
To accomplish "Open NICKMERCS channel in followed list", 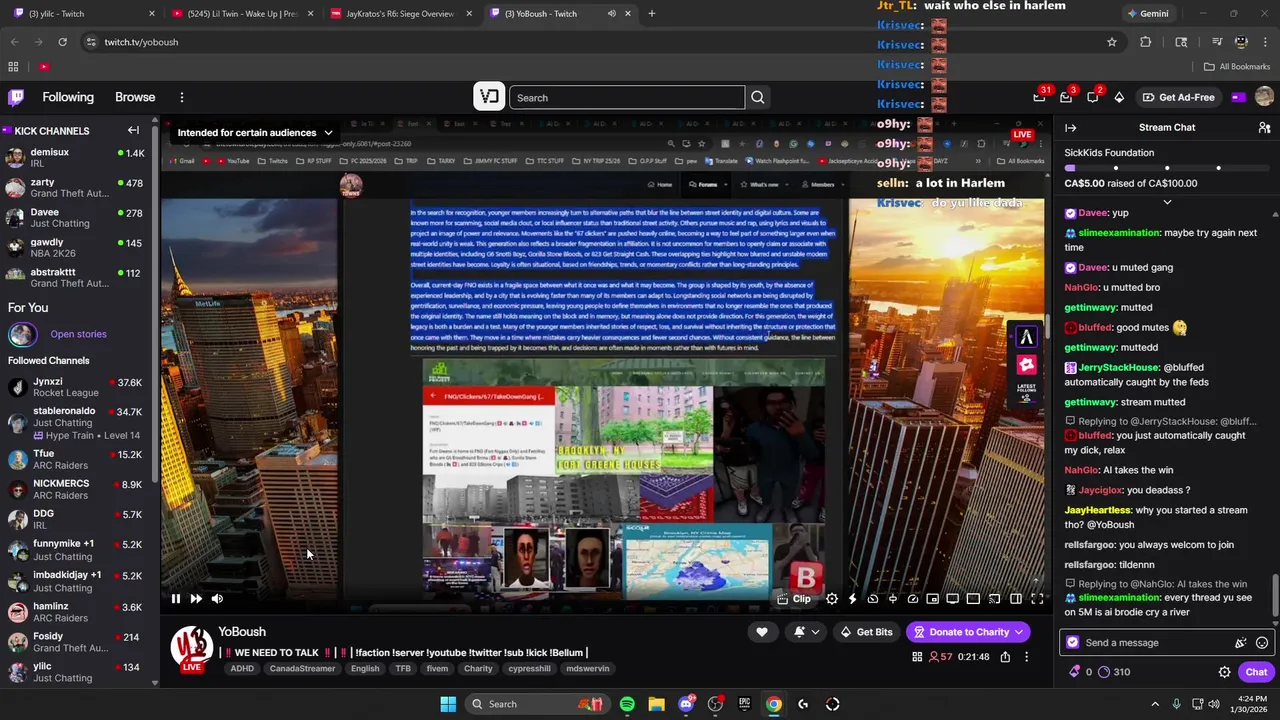I will (75, 489).
